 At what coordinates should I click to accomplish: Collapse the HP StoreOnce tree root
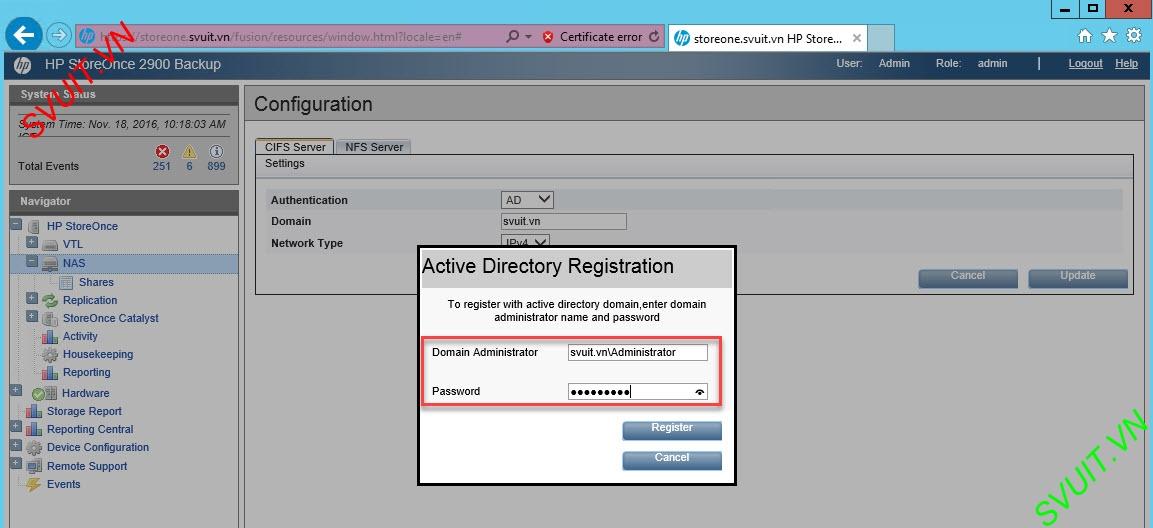(x=16, y=224)
